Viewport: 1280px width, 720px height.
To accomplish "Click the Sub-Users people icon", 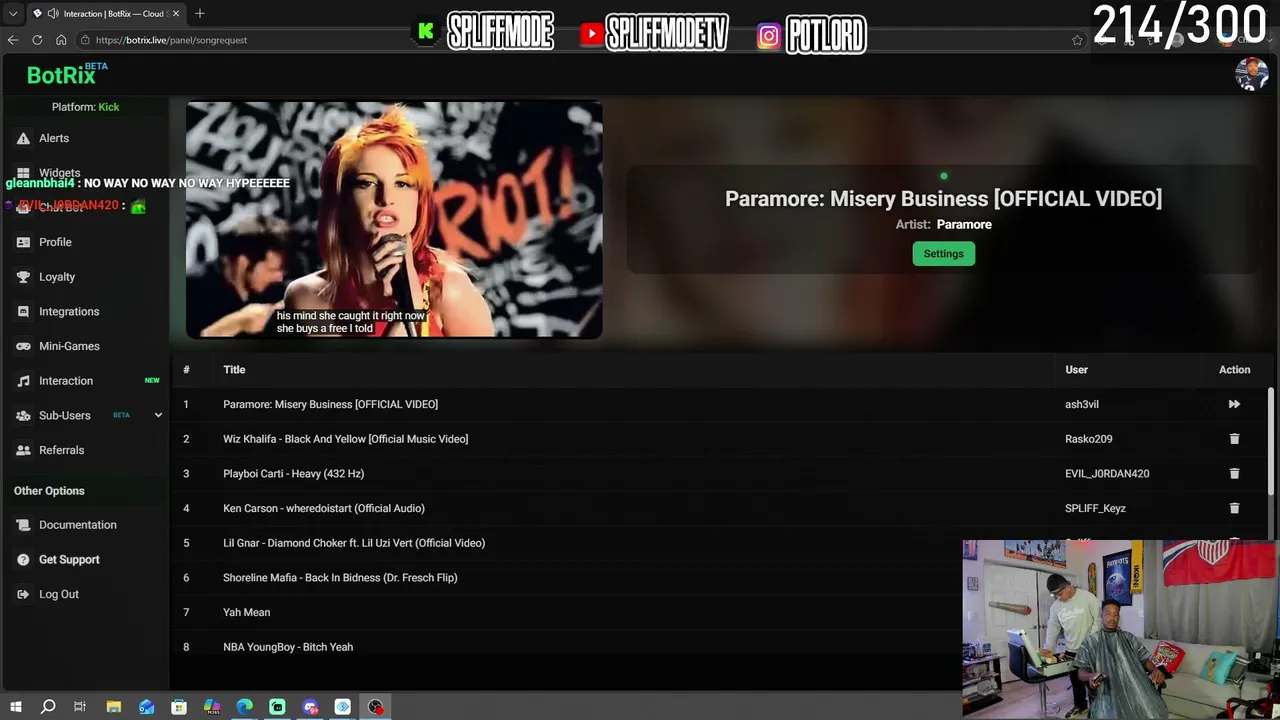I will (x=23, y=416).
